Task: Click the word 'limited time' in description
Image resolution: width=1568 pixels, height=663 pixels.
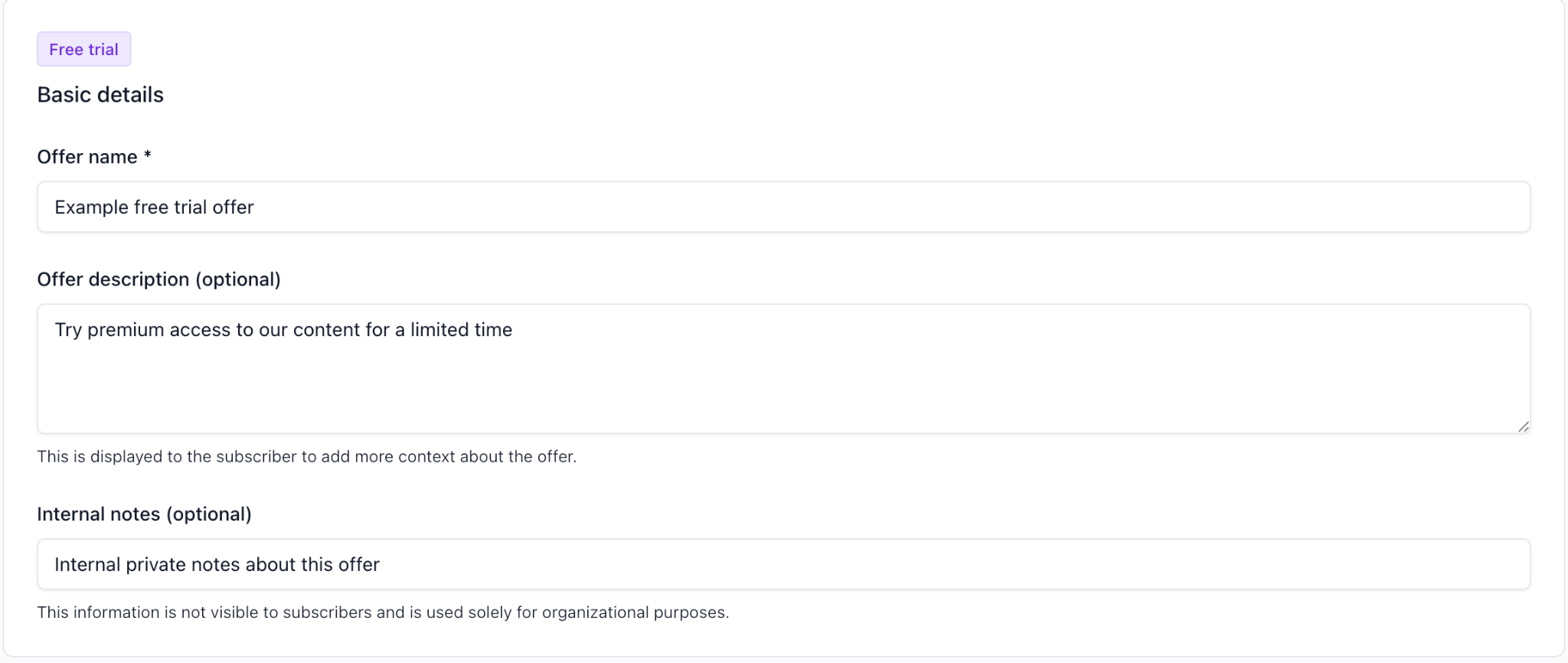Action: click(x=461, y=330)
